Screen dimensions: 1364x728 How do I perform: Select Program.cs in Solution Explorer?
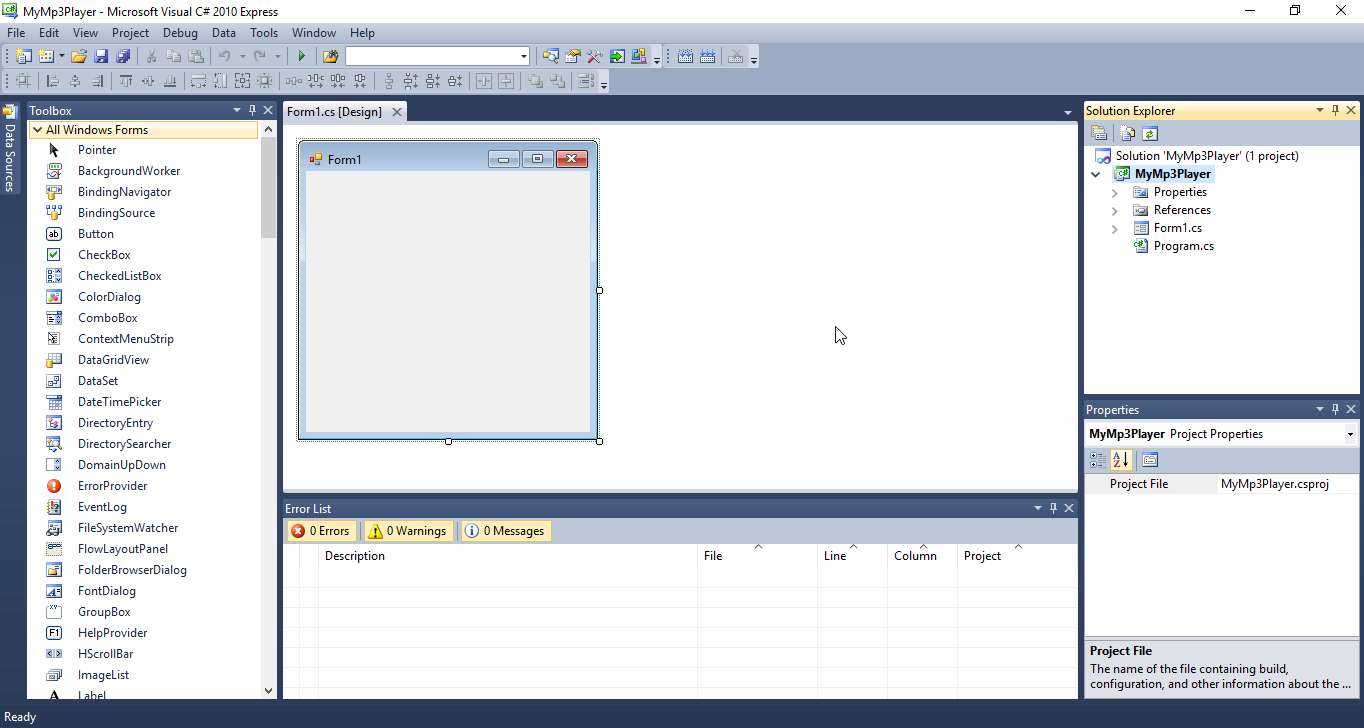(x=1183, y=246)
